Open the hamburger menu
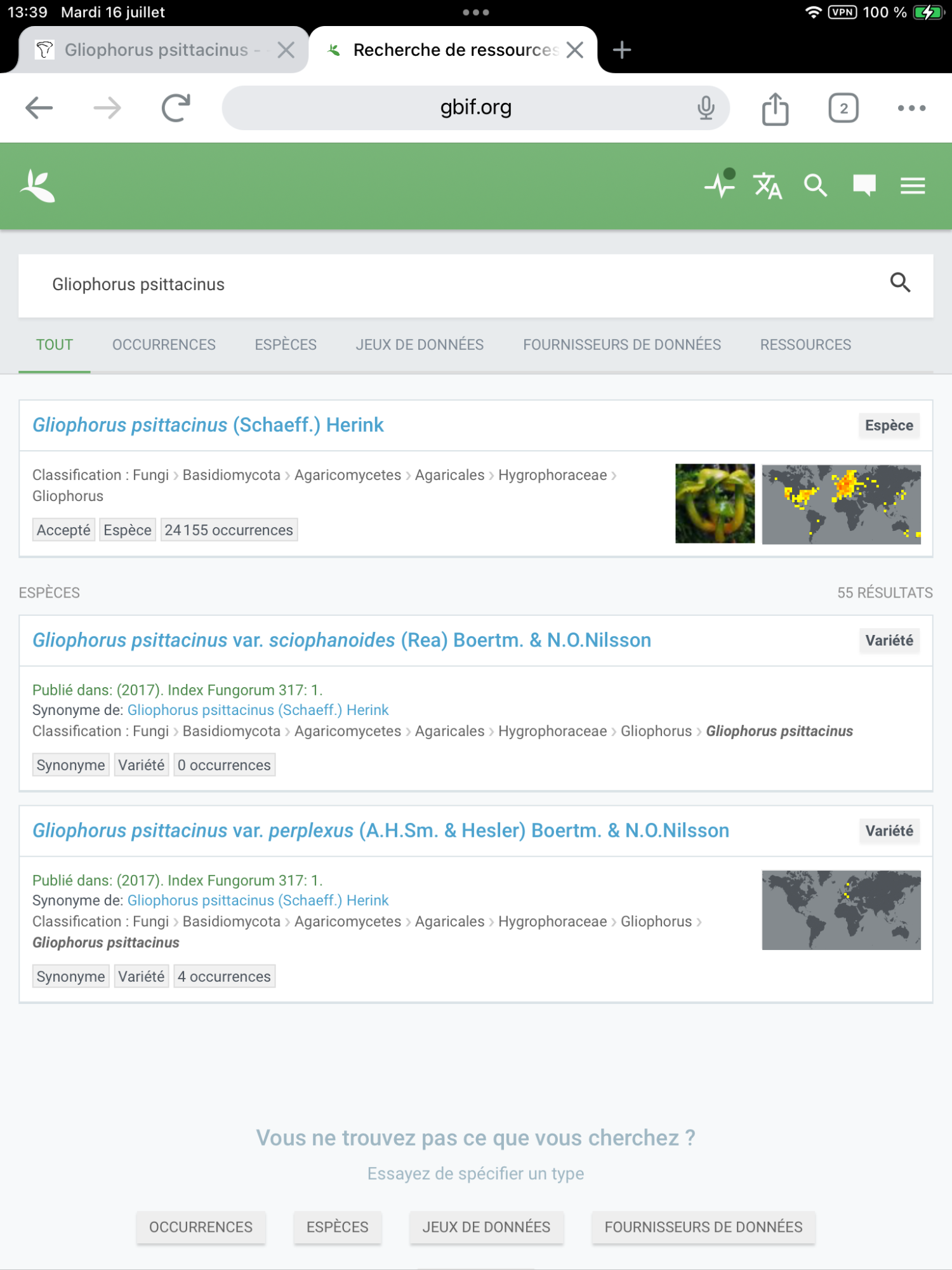The image size is (952, 1270). pyautogui.click(x=912, y=186)
